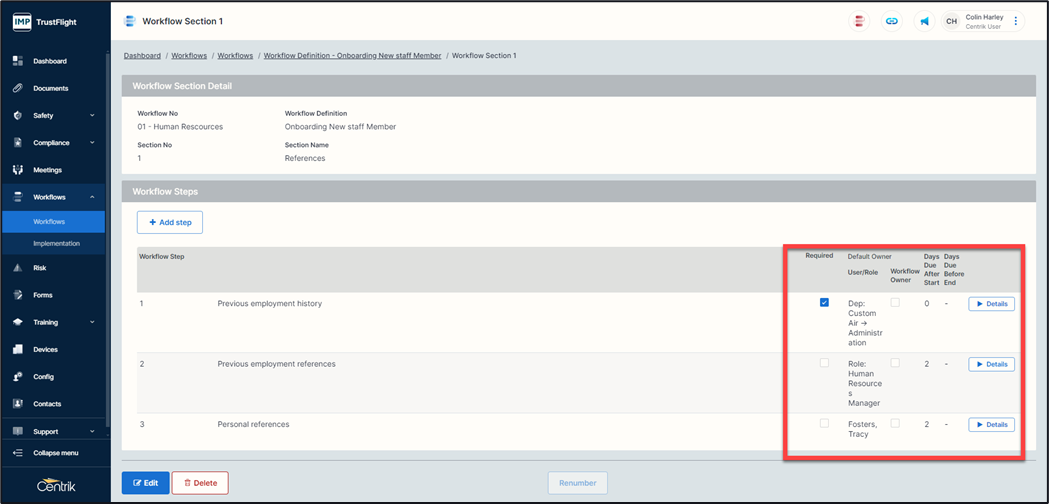Click the Devices icon in sidebar
The width and height of the screenshot is (1049, 504).
tap(18, 350)
